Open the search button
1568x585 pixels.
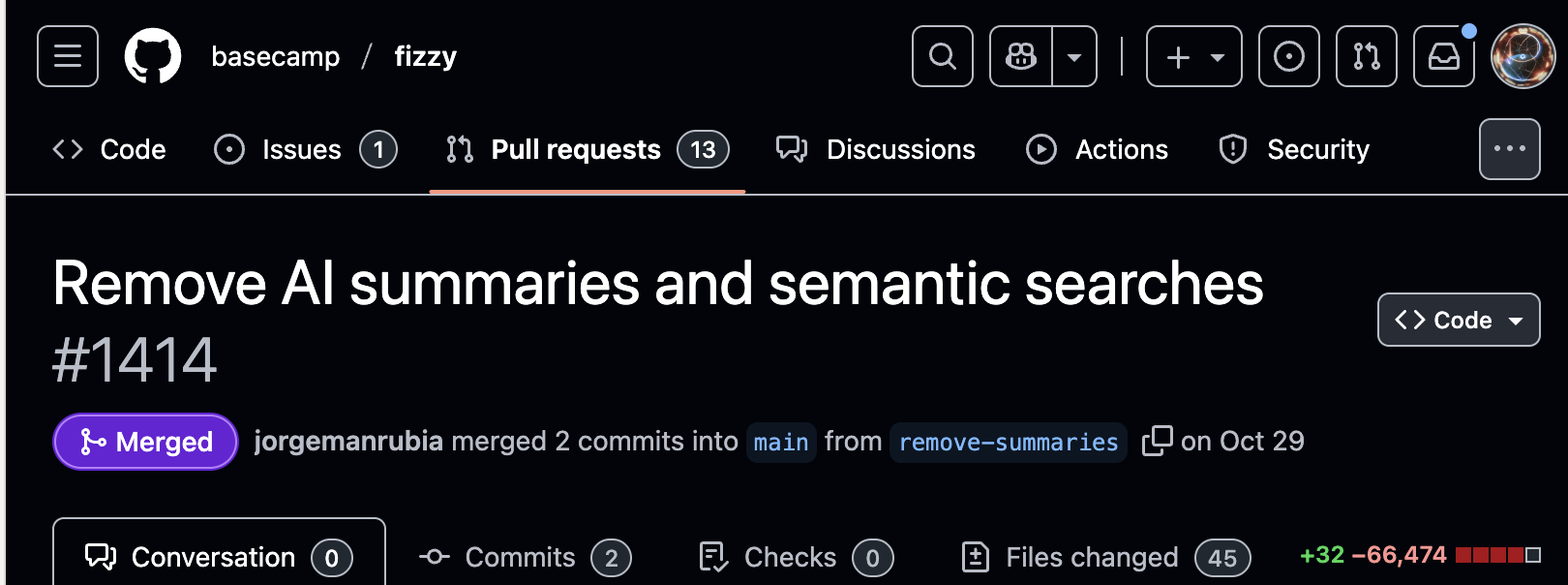tap(942, 56)
